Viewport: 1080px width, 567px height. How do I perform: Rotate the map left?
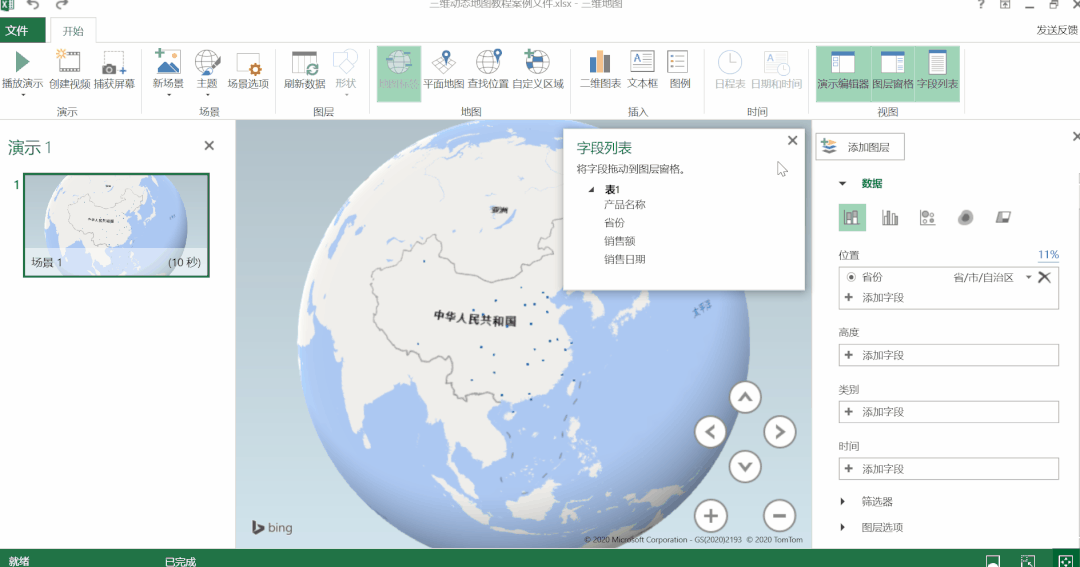click(710, 433)
